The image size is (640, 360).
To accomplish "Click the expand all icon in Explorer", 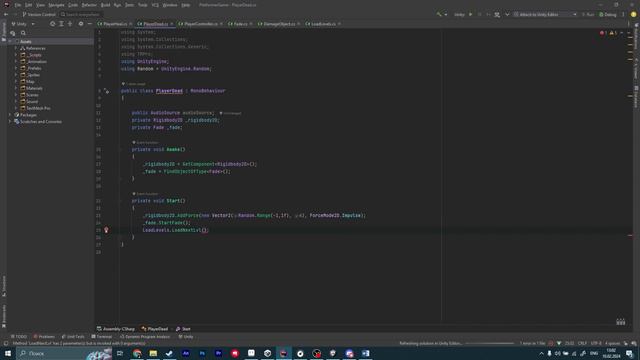I will (x=61, y=24).
